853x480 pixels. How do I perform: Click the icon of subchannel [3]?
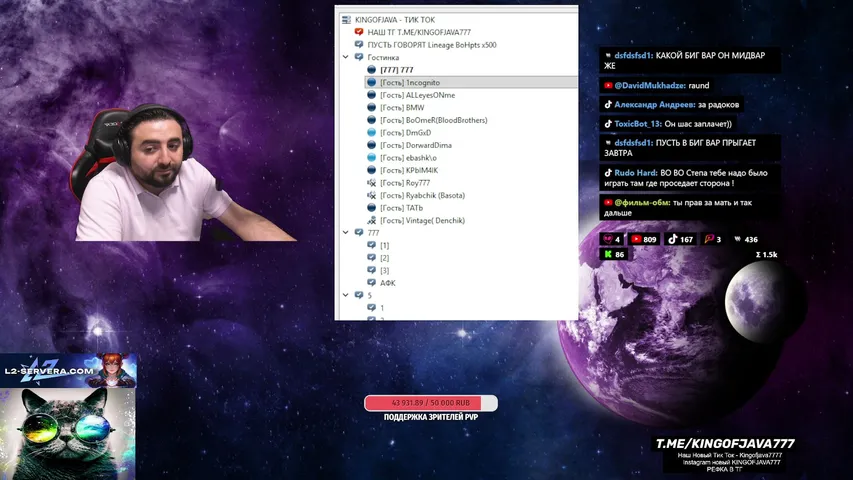coord(372,270)
